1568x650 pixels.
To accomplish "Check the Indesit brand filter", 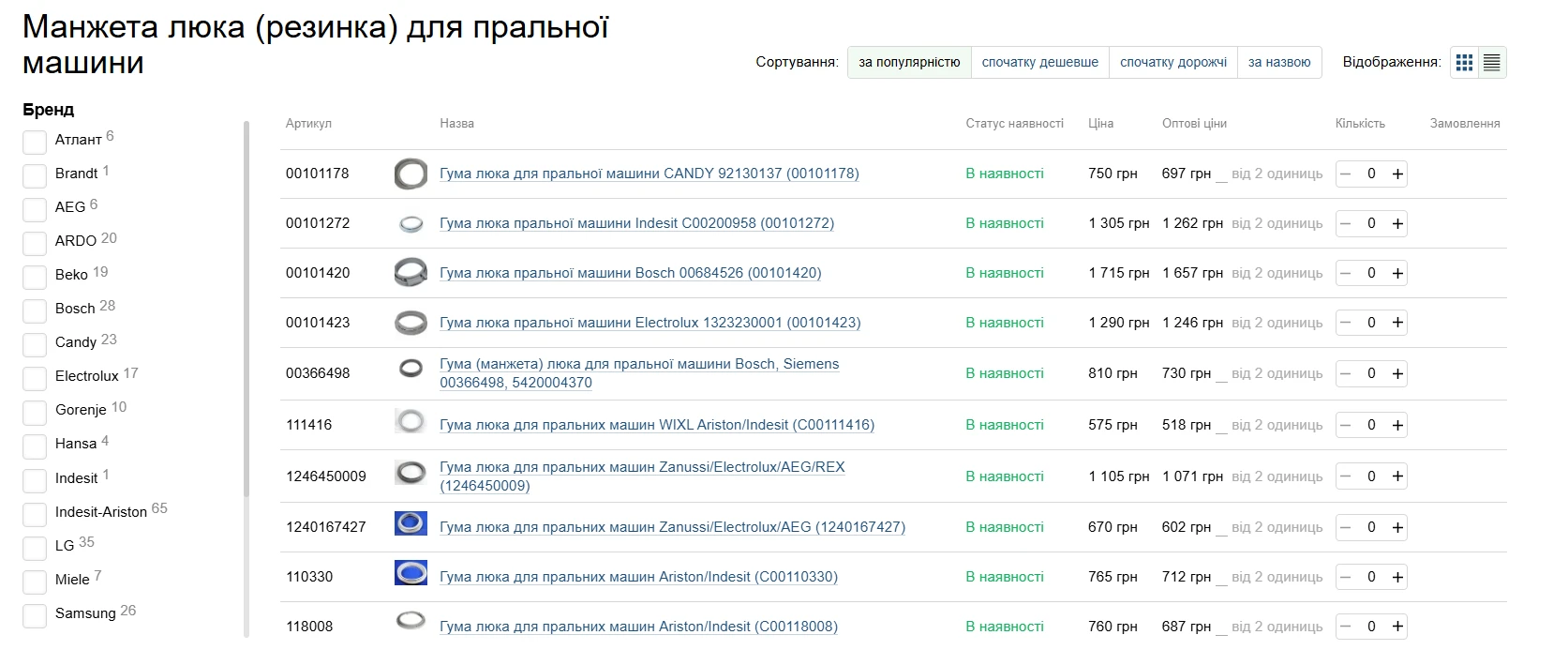I will tap(35, 480).
